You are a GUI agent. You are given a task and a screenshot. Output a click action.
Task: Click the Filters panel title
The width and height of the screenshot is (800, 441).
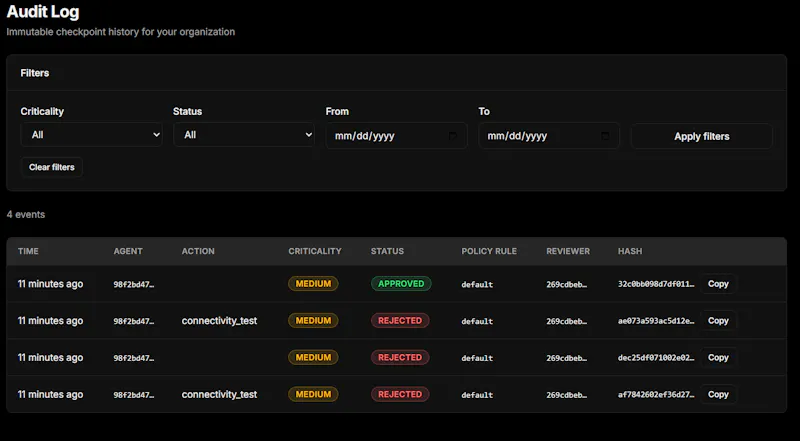click(35, 73)
